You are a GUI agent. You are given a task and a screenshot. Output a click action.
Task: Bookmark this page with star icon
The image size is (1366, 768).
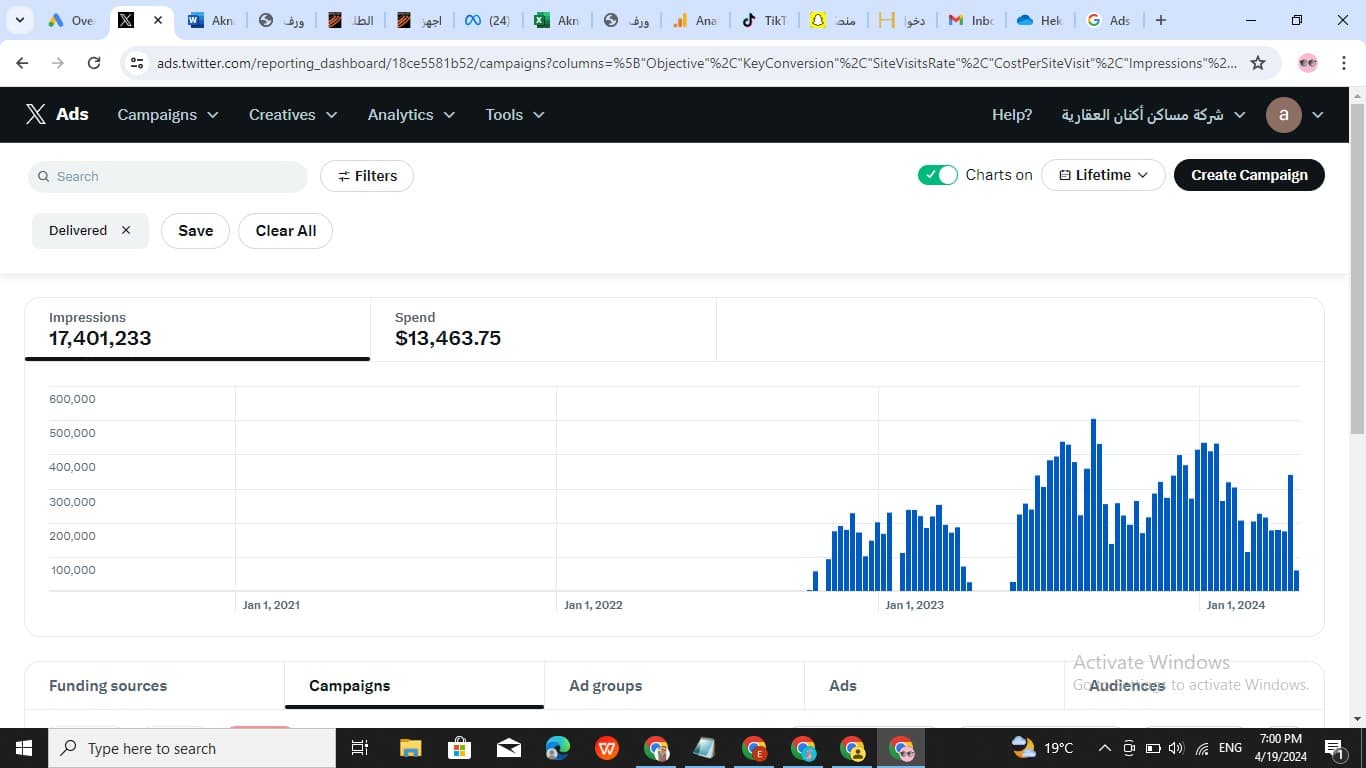point(1258,63)
